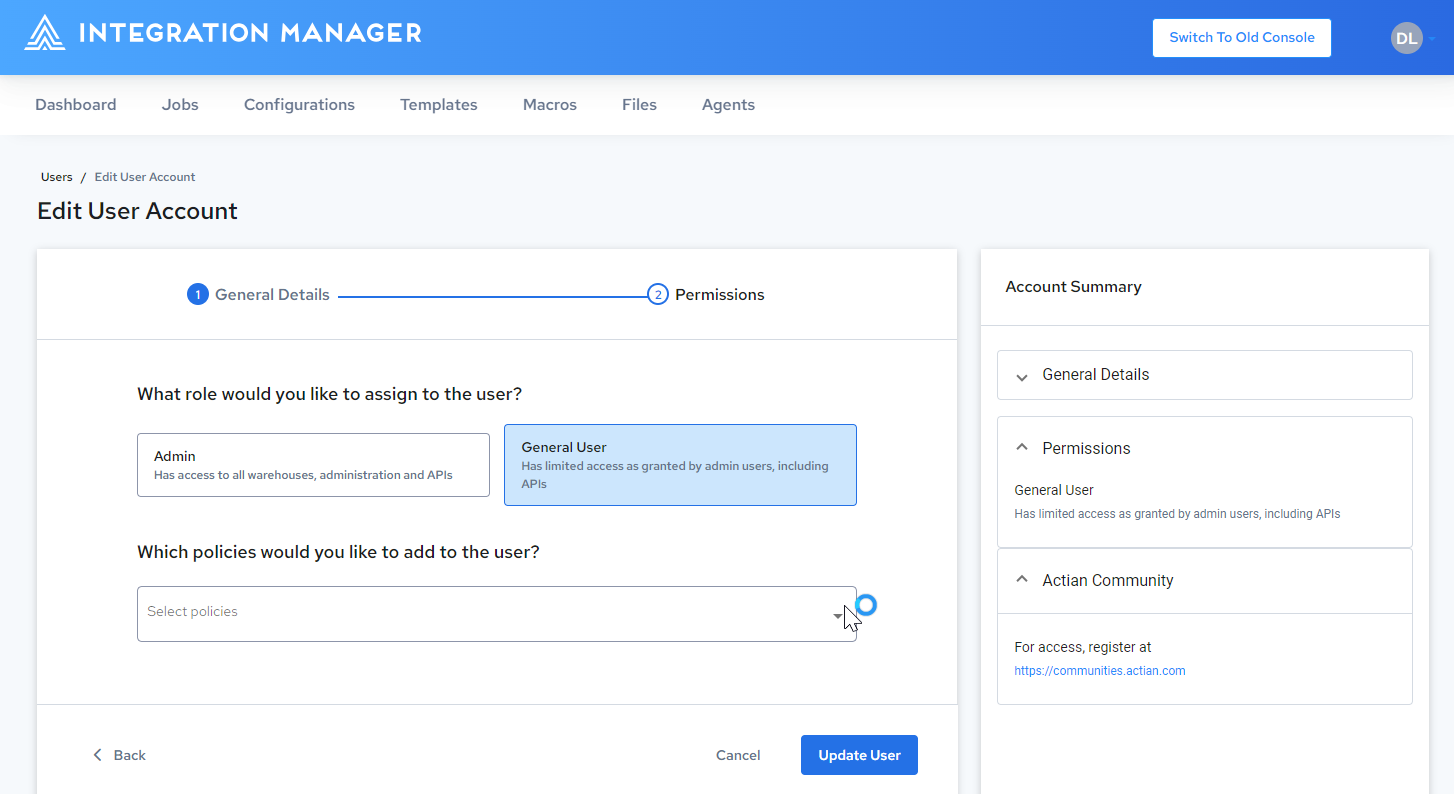Click the Account Summary heading

[x=1073, y=286]
